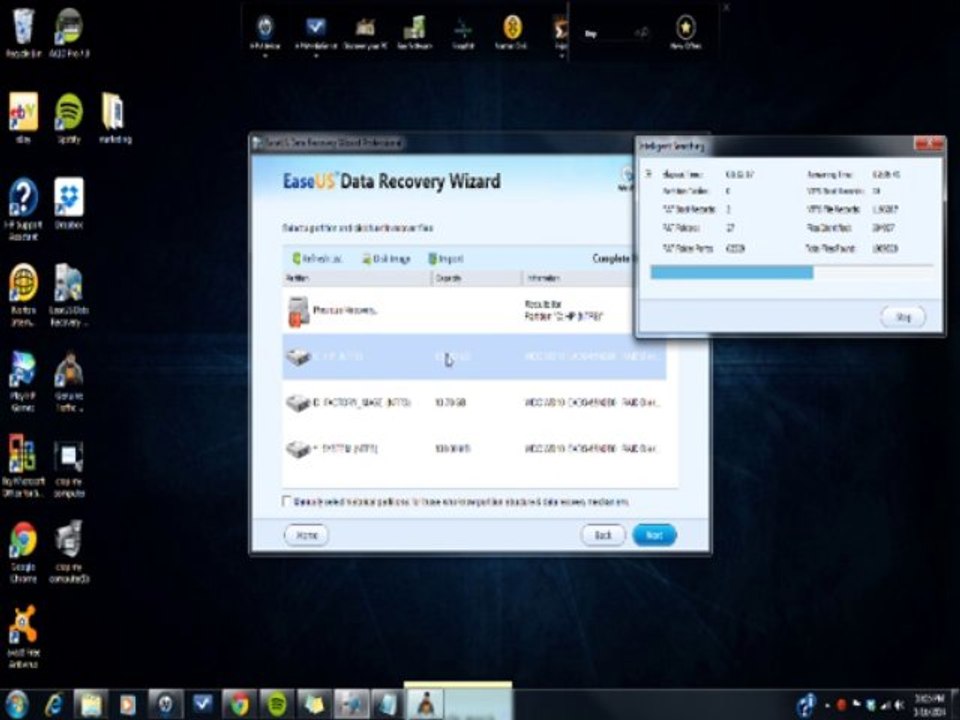Viewport: 960px width, 720px height.
Task: Show hidden system tray icons arrow
Action: 828,705
